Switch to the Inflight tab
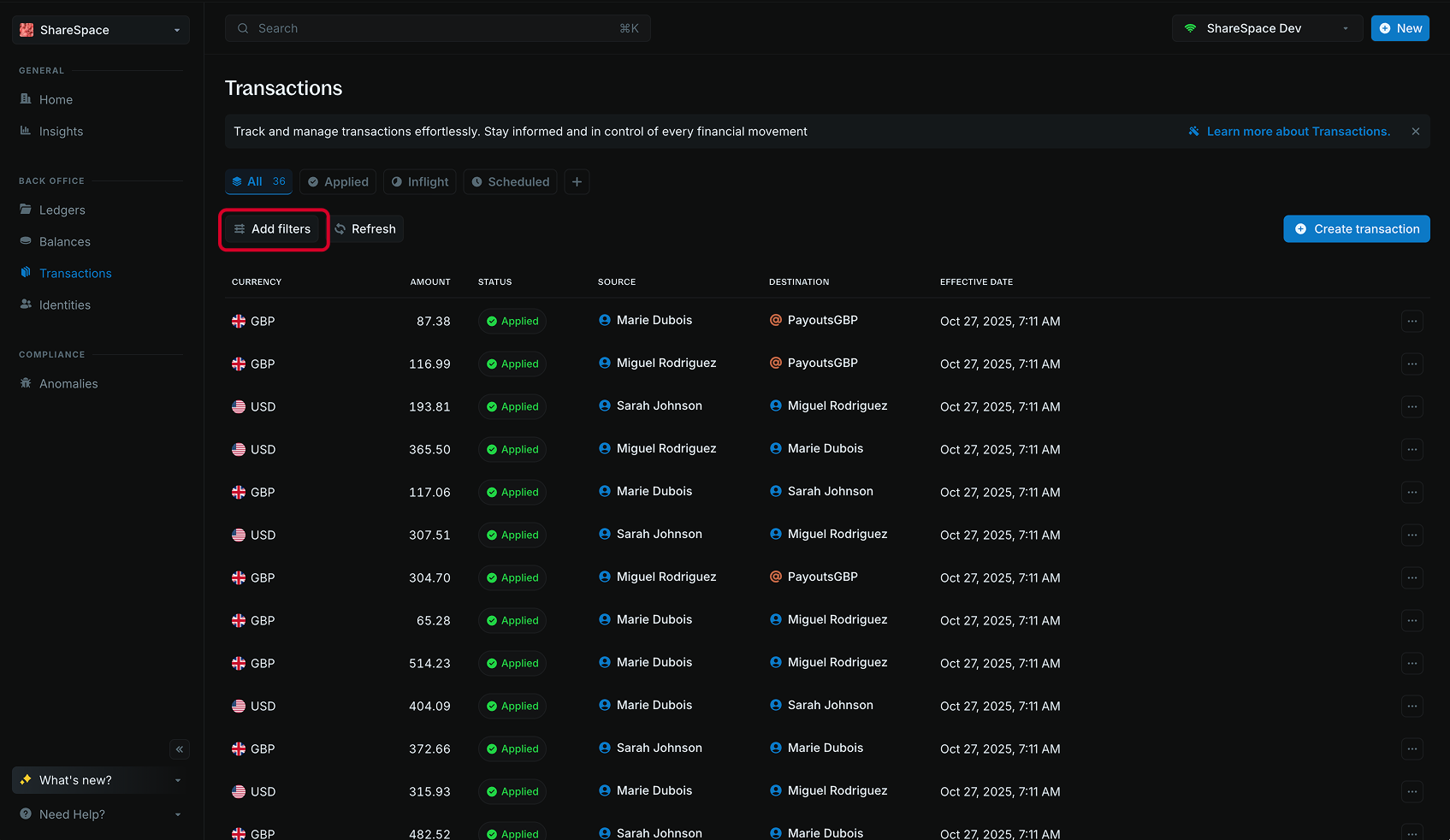Viewport: 1450px width, 840px height. tap(419, 181)
